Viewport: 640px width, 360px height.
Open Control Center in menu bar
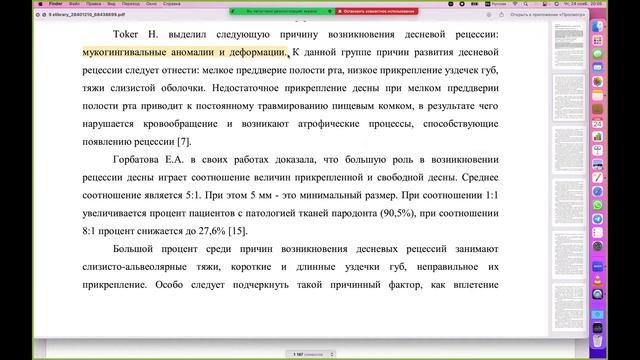coord(544,4)
